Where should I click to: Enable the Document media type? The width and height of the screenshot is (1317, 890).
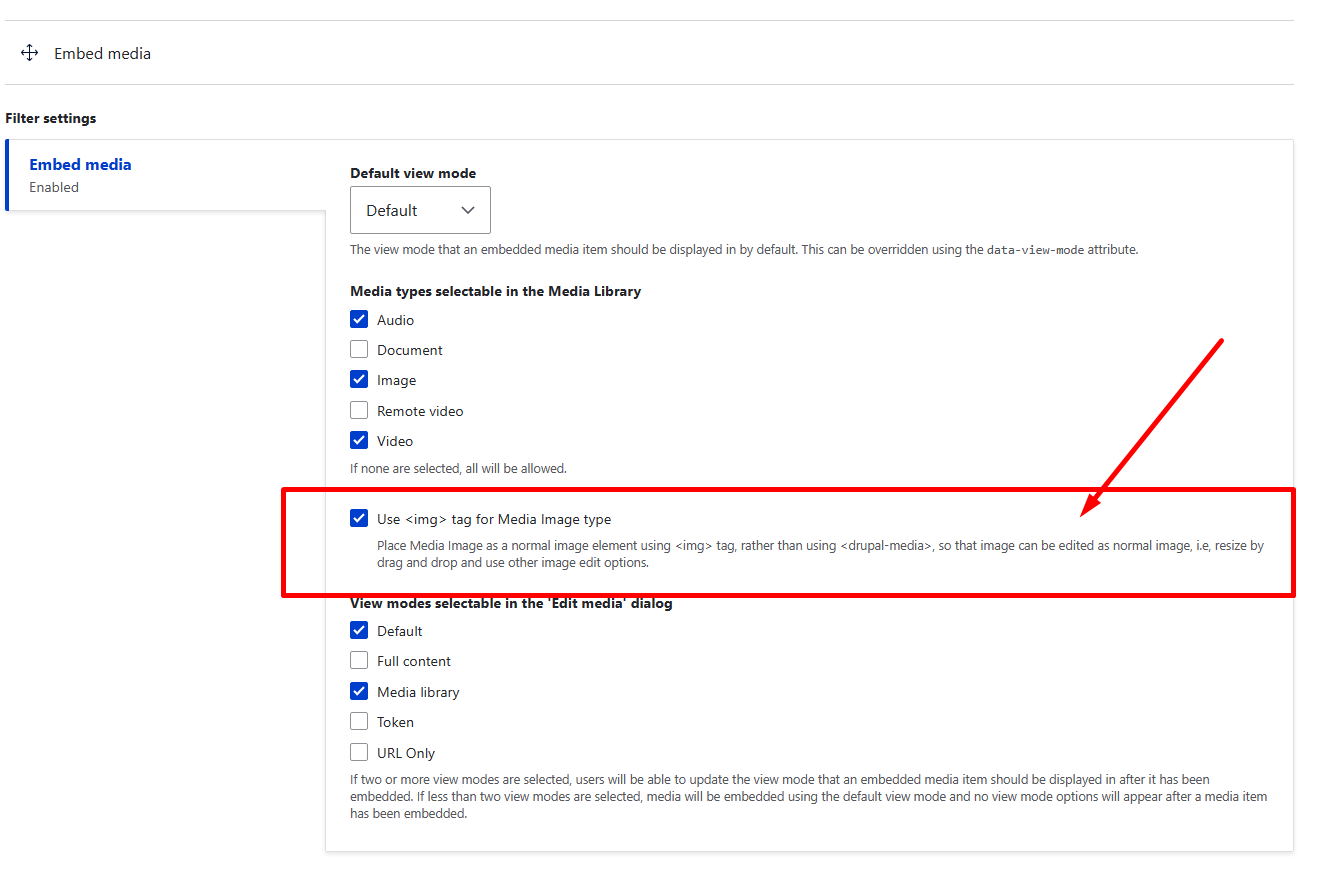[x=359, y=349]
